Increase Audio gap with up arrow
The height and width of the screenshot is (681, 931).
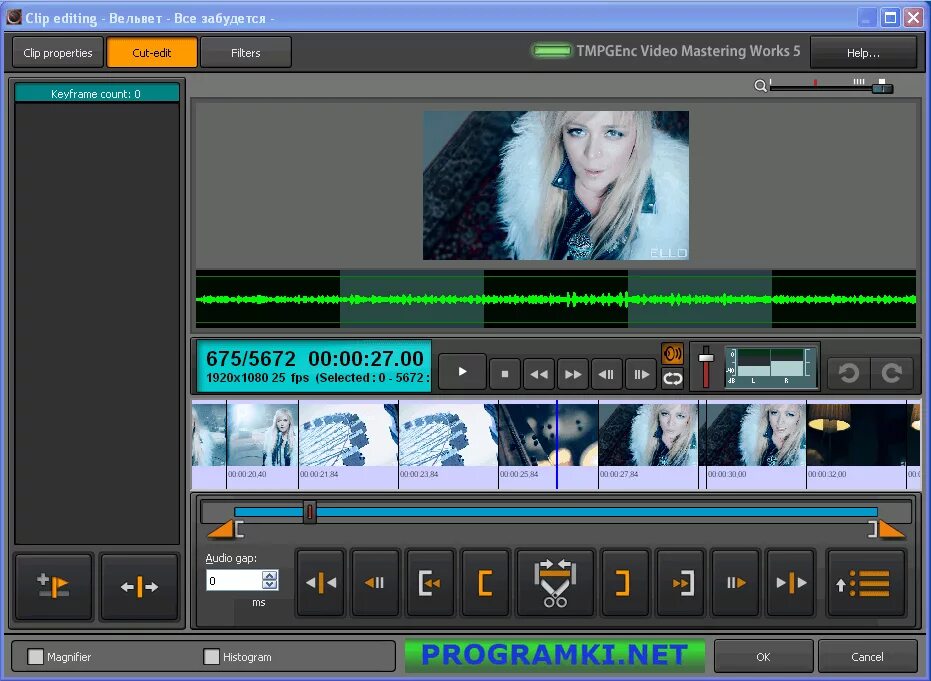pos(270,575)
